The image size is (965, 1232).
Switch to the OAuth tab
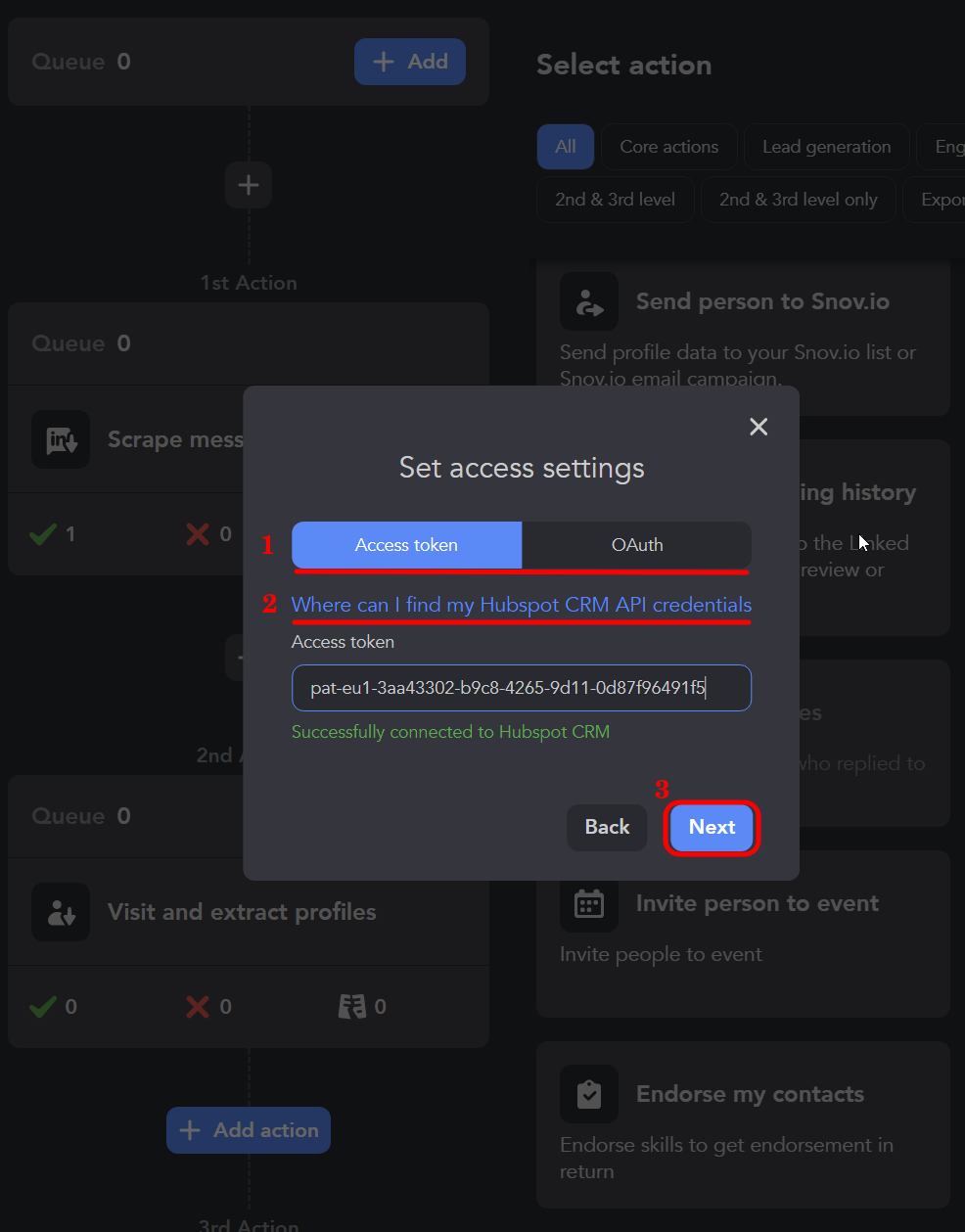pyautogui.click(x=637, y=545)
